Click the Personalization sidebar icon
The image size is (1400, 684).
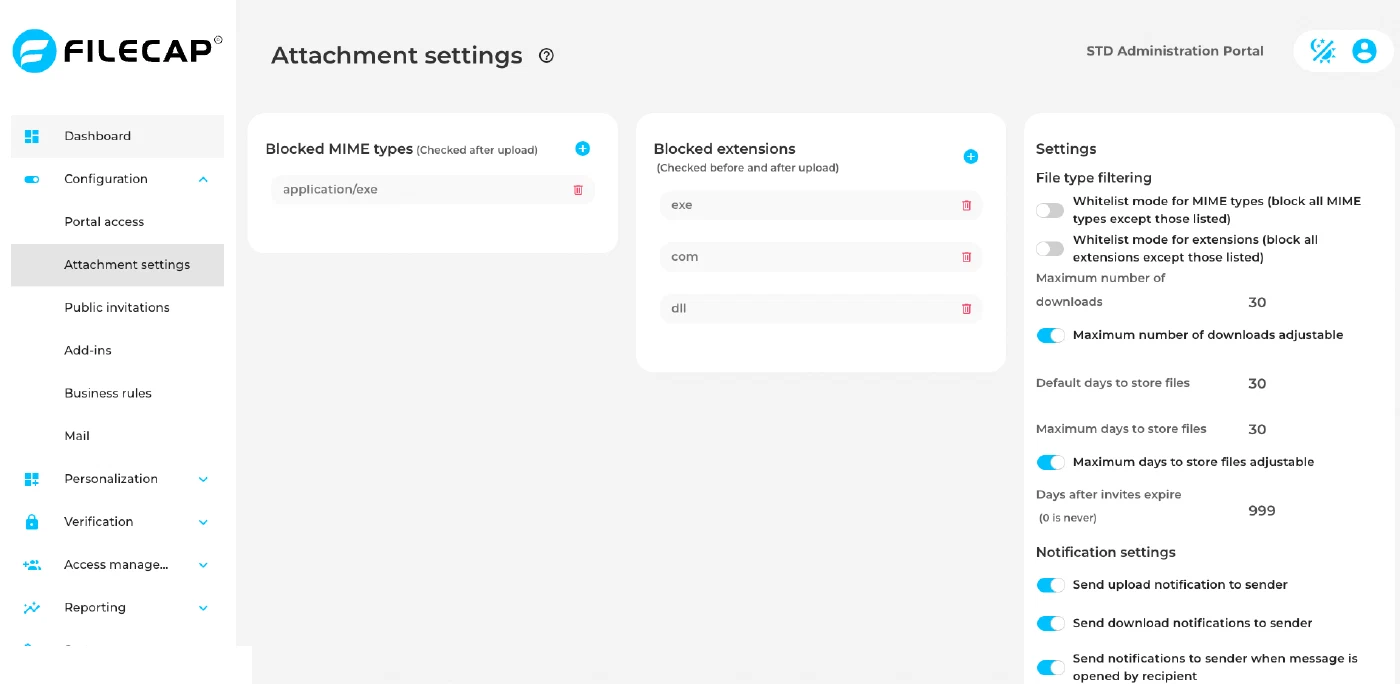click(x=32, y=479)
